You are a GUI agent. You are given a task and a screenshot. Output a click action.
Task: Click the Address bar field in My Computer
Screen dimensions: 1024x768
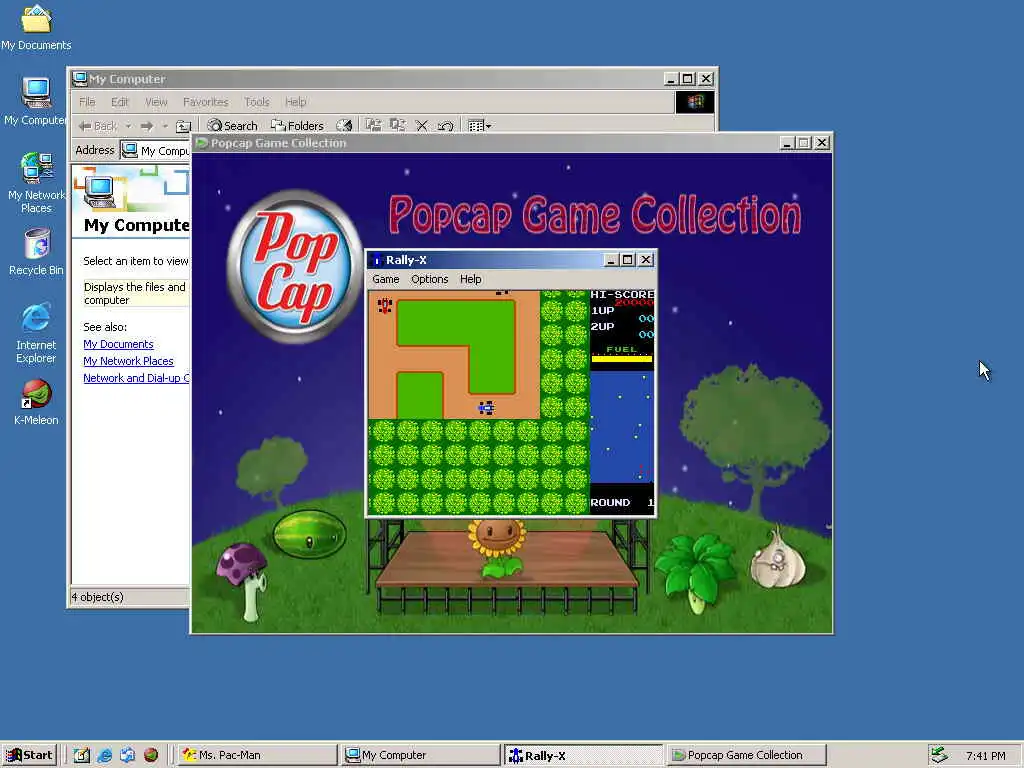click(155, 151)
